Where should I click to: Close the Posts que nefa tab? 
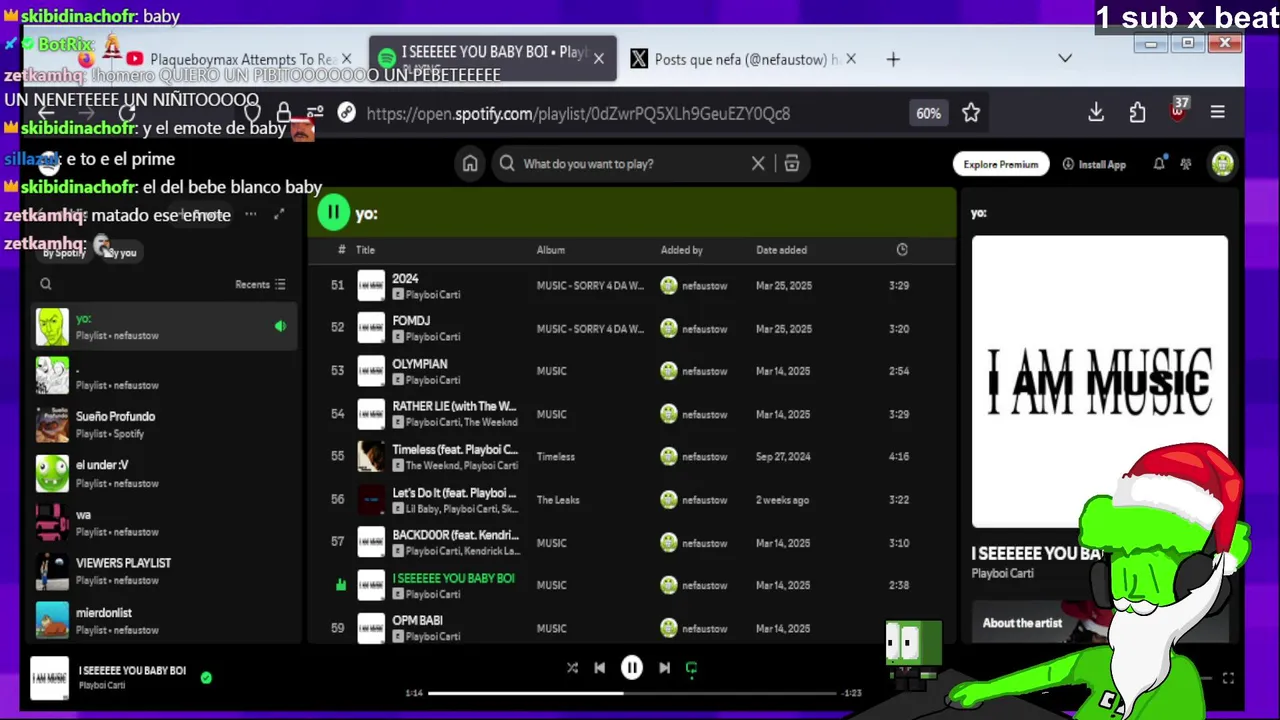851,59
